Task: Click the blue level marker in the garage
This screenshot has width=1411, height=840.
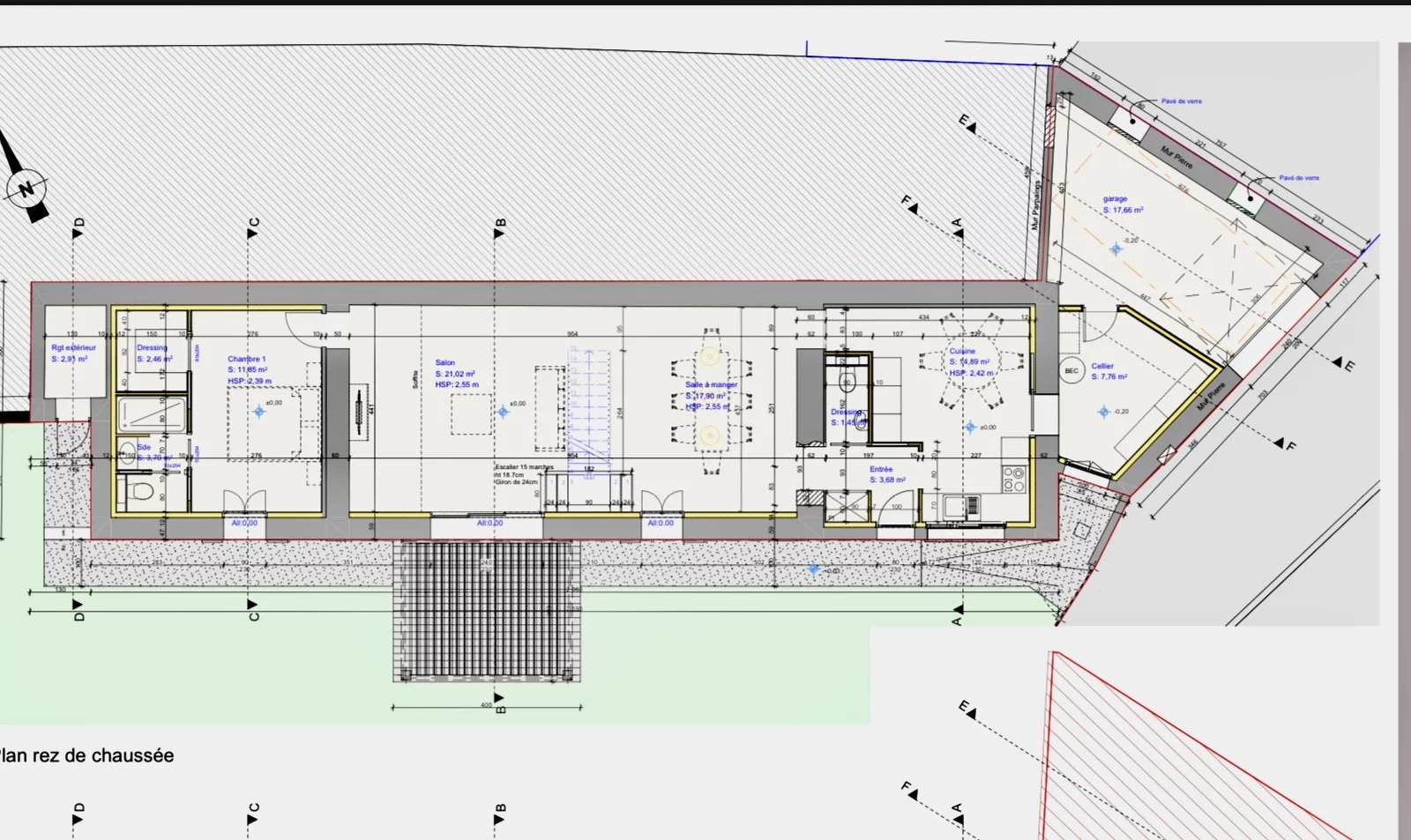Action: click(x=1116, y=249)
